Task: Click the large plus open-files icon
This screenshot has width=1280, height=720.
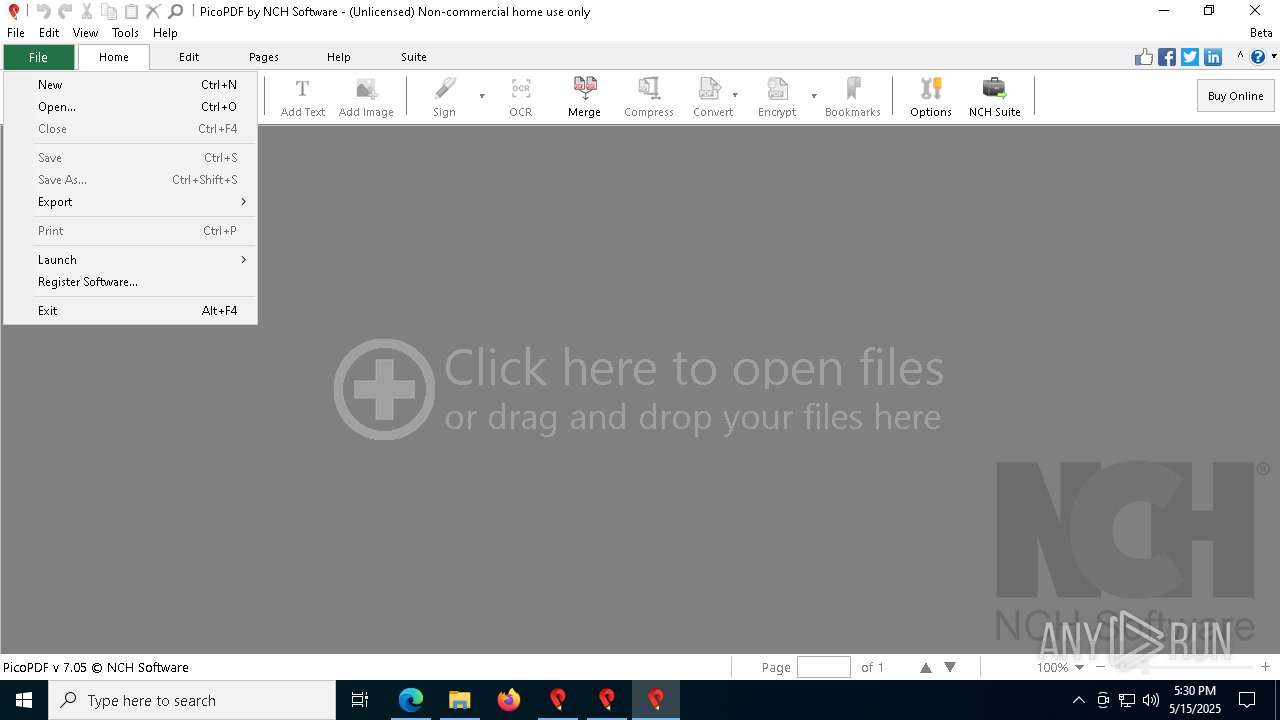Action: tap(384, 389)
